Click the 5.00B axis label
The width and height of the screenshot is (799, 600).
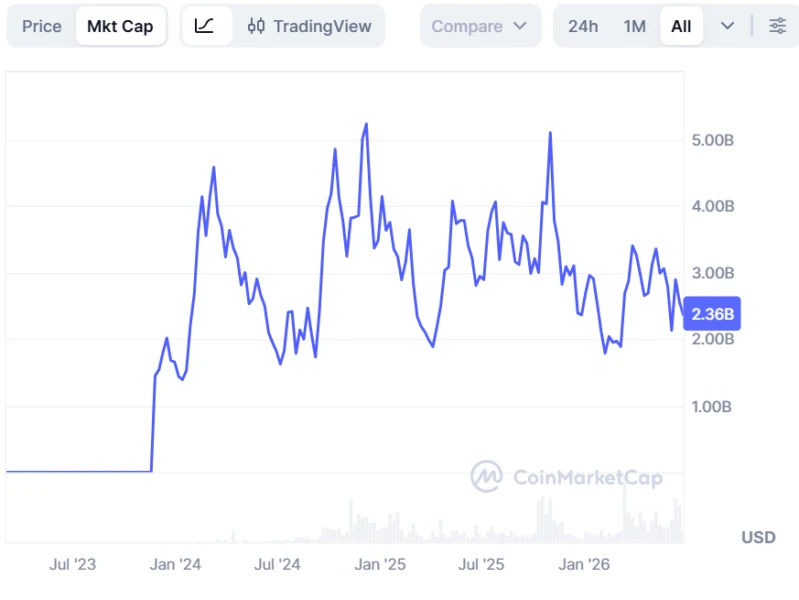click(x=712, y=140)
